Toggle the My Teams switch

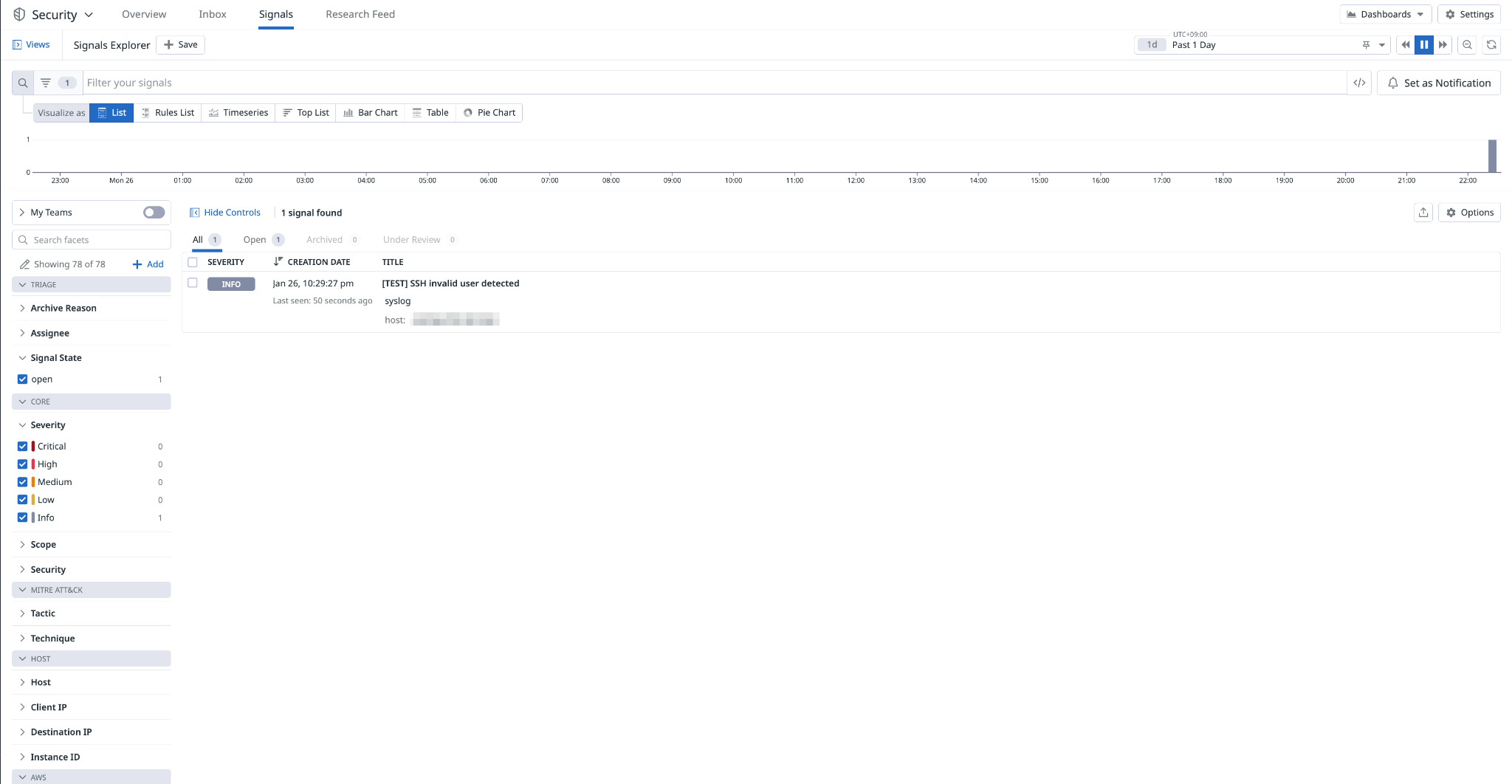(x=154, y=213)
